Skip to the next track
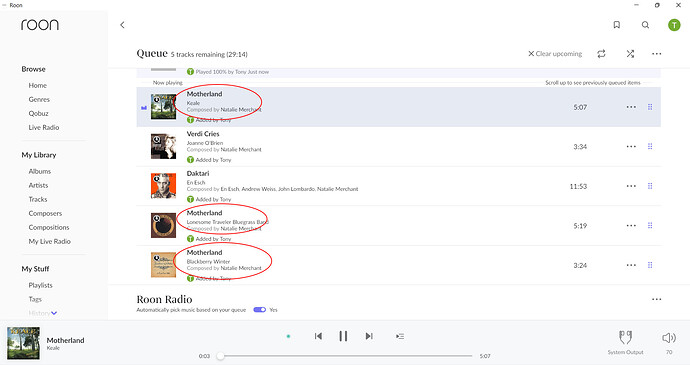The height and width of the screenshot is (366, 690). (369, 336)
